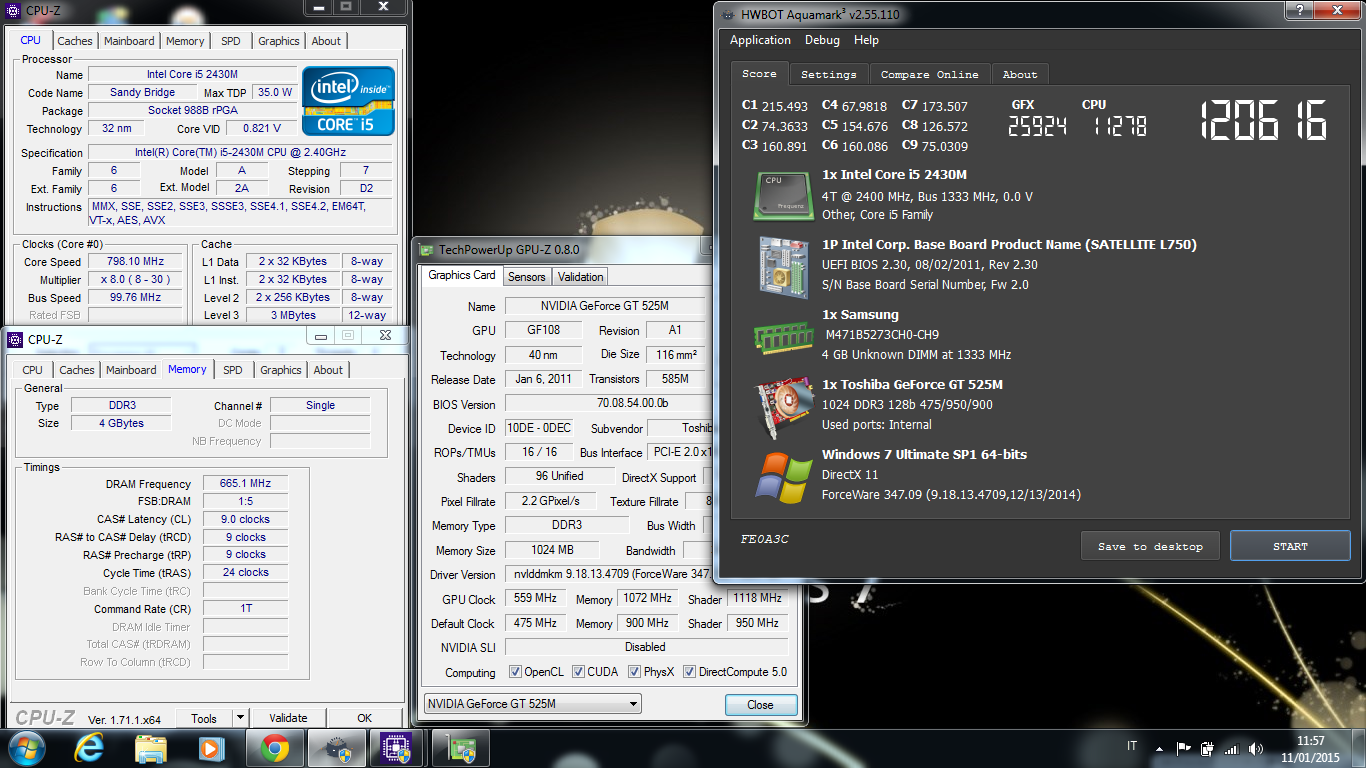Image resolution: width=1366 pixels, height=768 pixels.
Task: Open Graphics tab in memory CPU-Z window
Action: pyautogui.click(x=280, y=370)
